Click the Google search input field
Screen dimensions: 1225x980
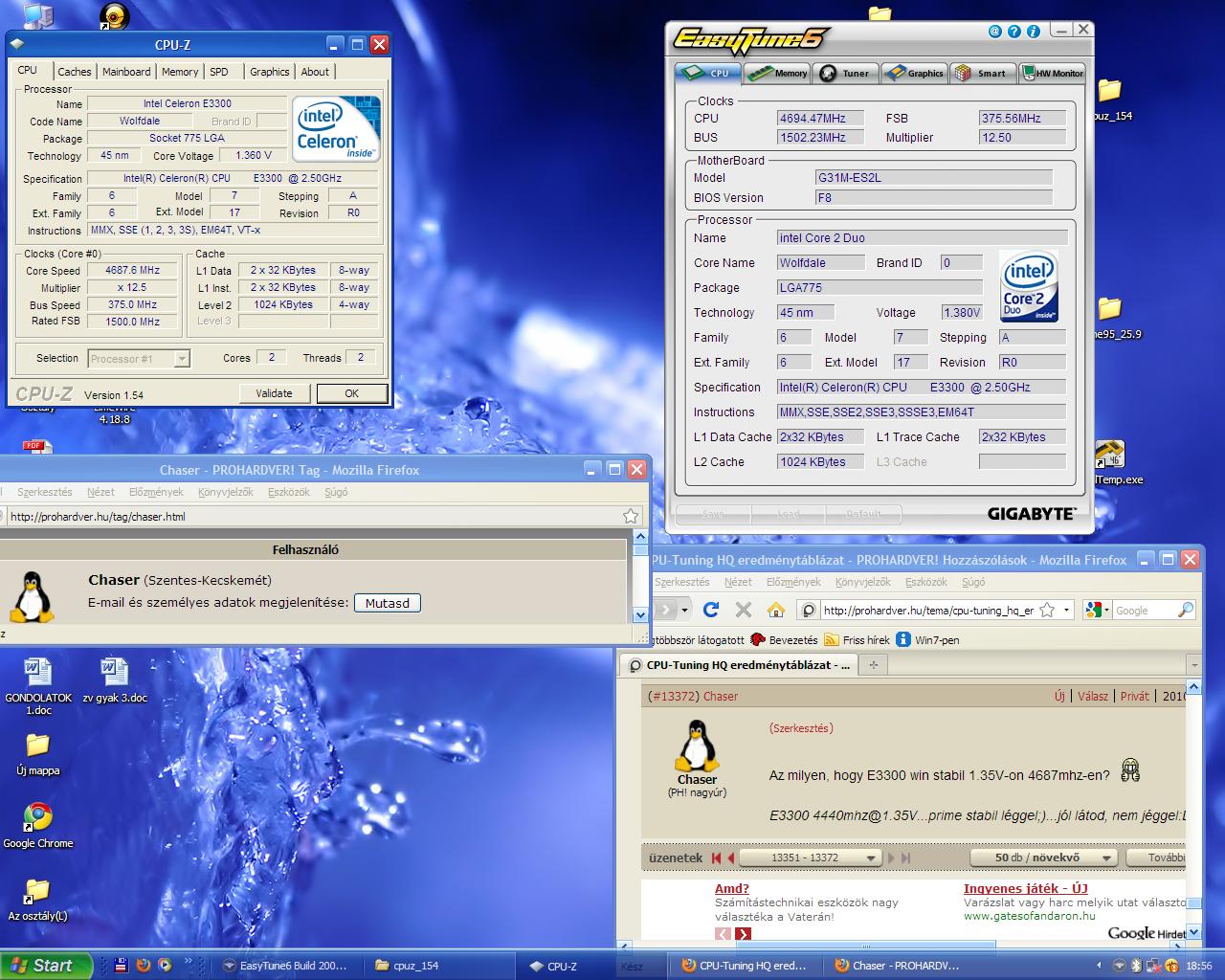(x=1145, y=610)
